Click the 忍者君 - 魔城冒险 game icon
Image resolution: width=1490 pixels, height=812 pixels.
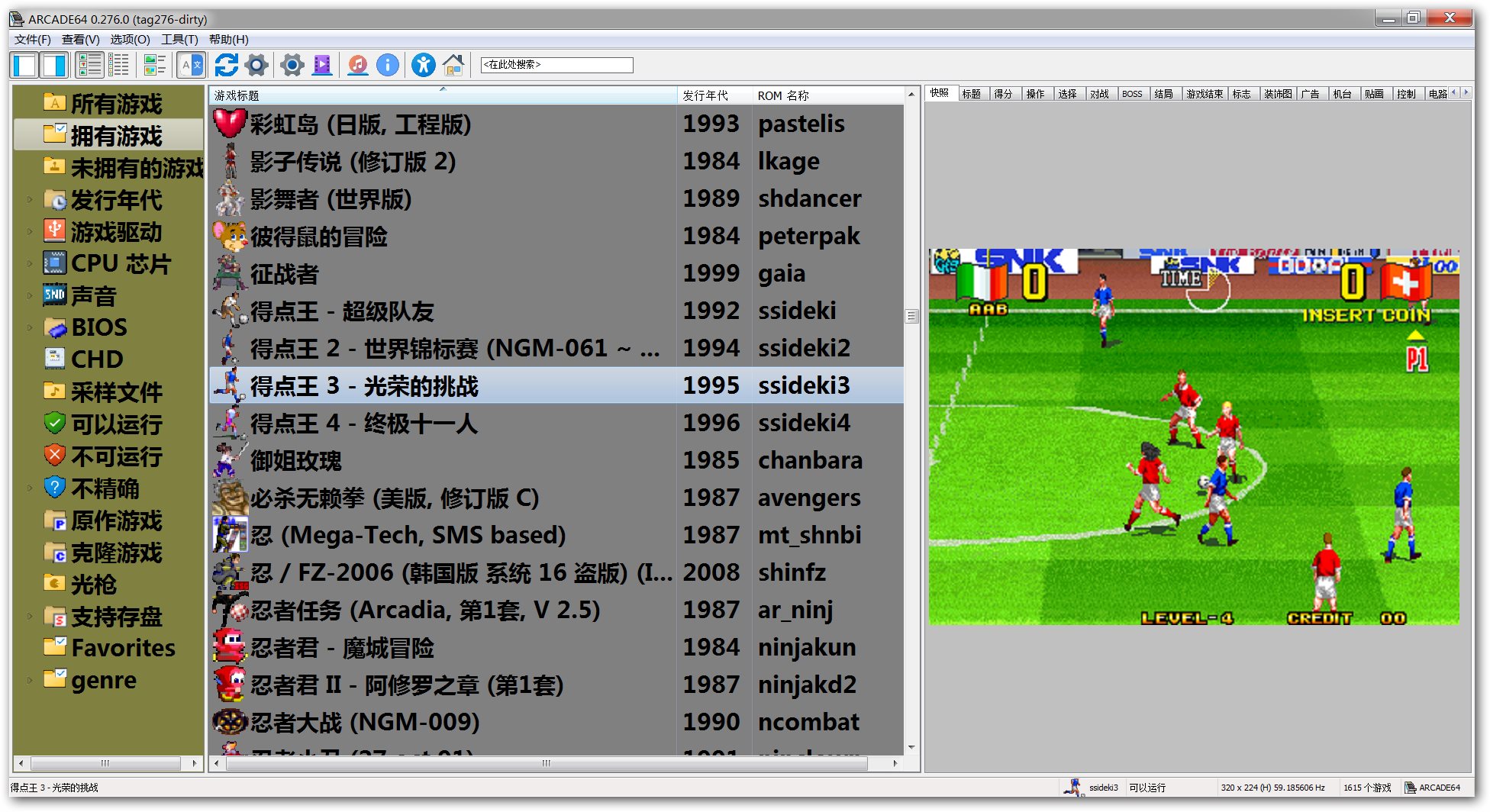tap(230, 647)
